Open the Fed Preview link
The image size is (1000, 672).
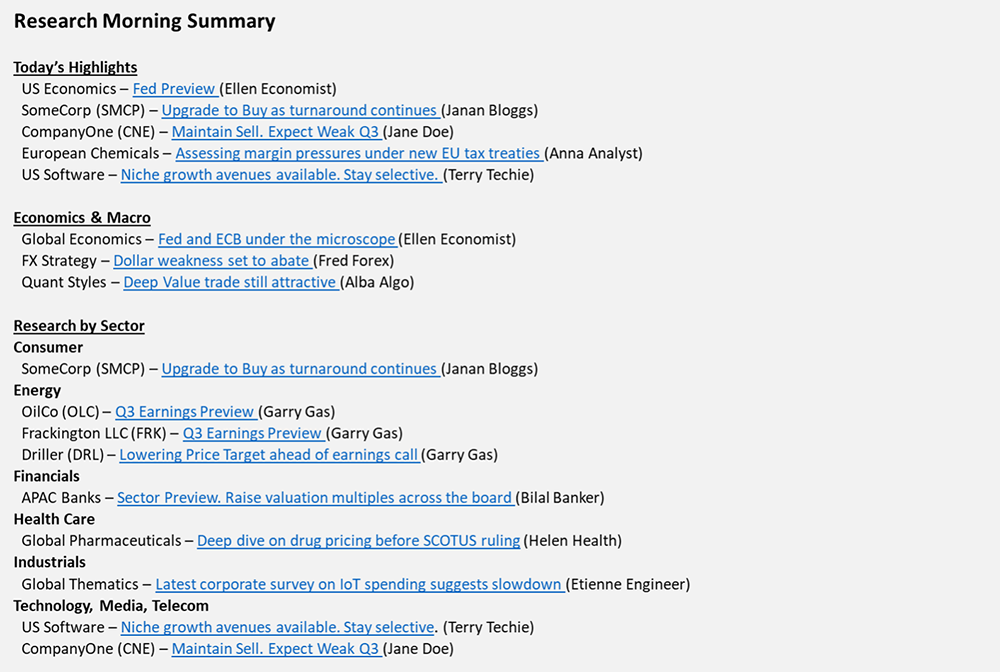click(x=175, y=89)
